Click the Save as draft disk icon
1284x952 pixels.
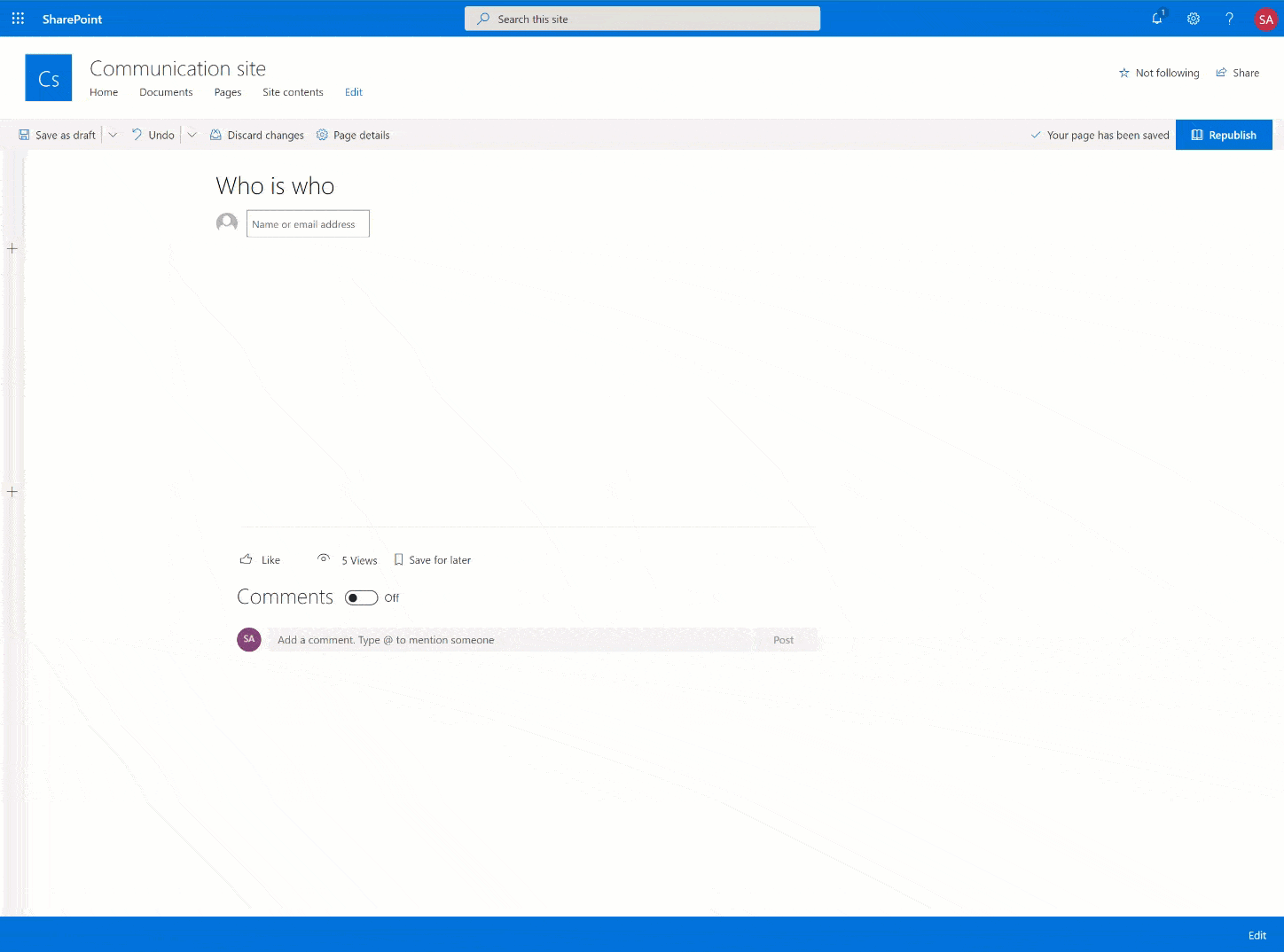pos(24,134)
